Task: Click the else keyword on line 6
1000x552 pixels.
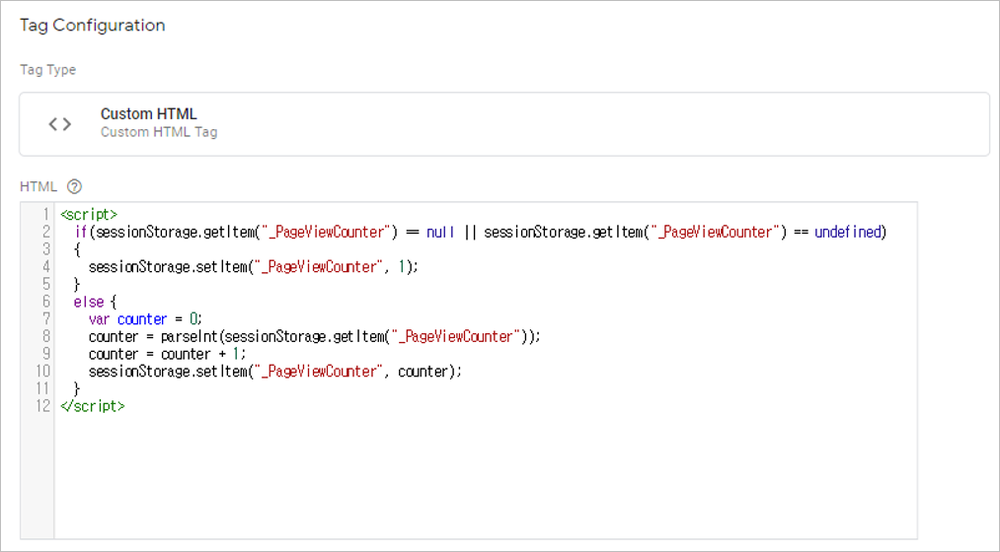Action: click(x=89, y=301)
